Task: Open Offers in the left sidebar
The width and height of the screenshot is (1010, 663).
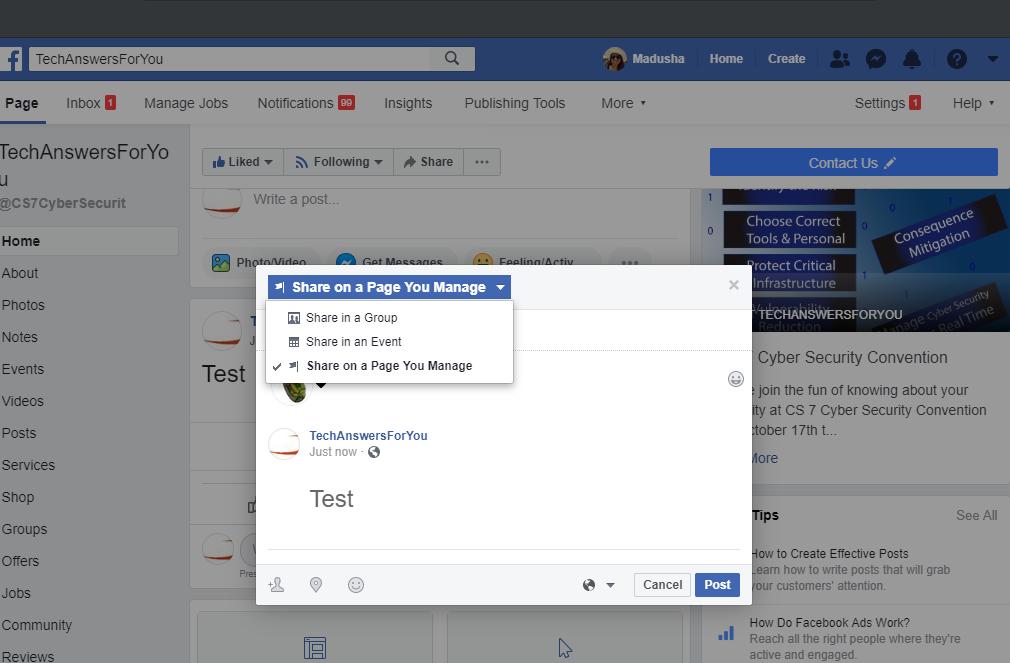Action: click(20, 561)
